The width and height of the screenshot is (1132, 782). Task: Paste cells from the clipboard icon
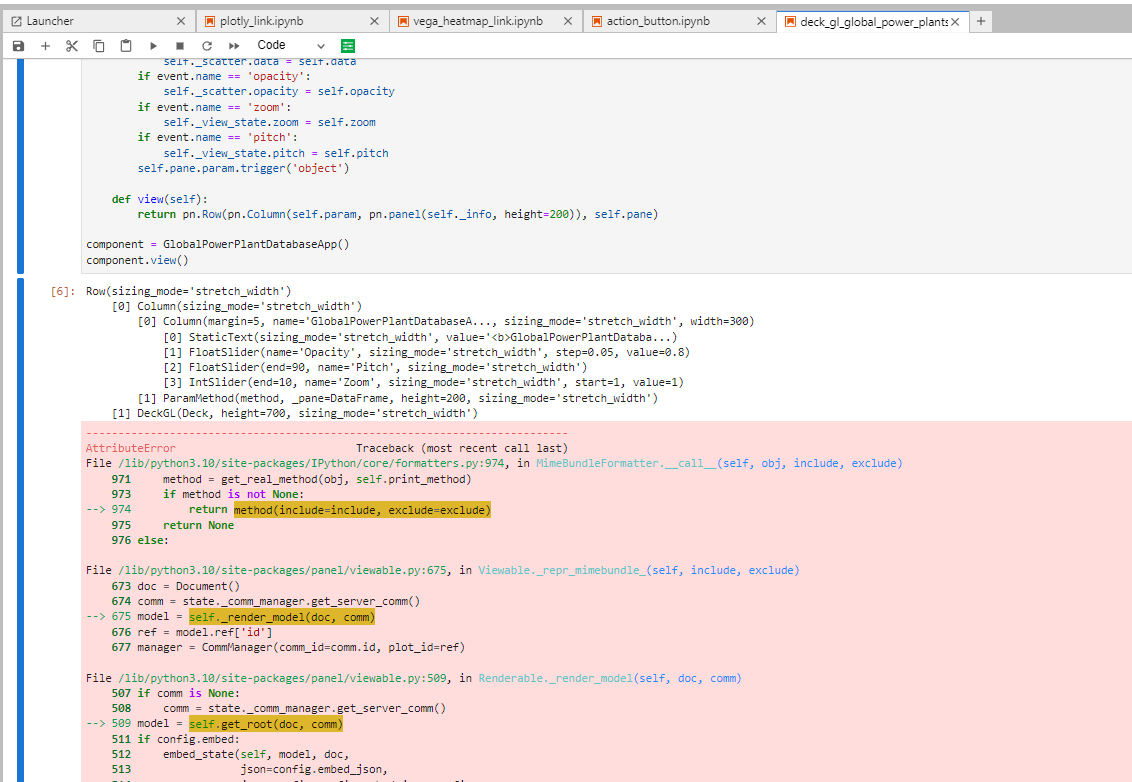[124, 45]
